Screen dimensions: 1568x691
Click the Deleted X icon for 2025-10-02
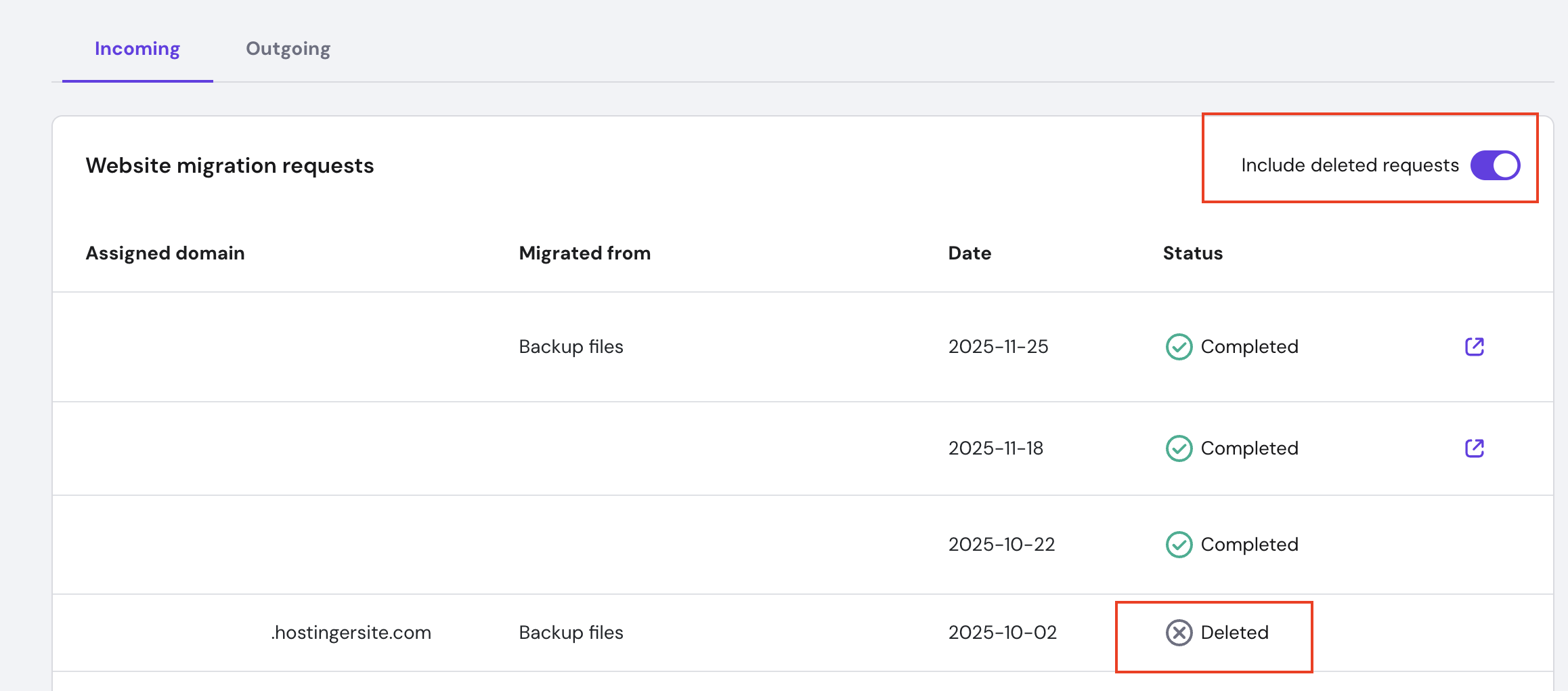tap(1179, 633)
